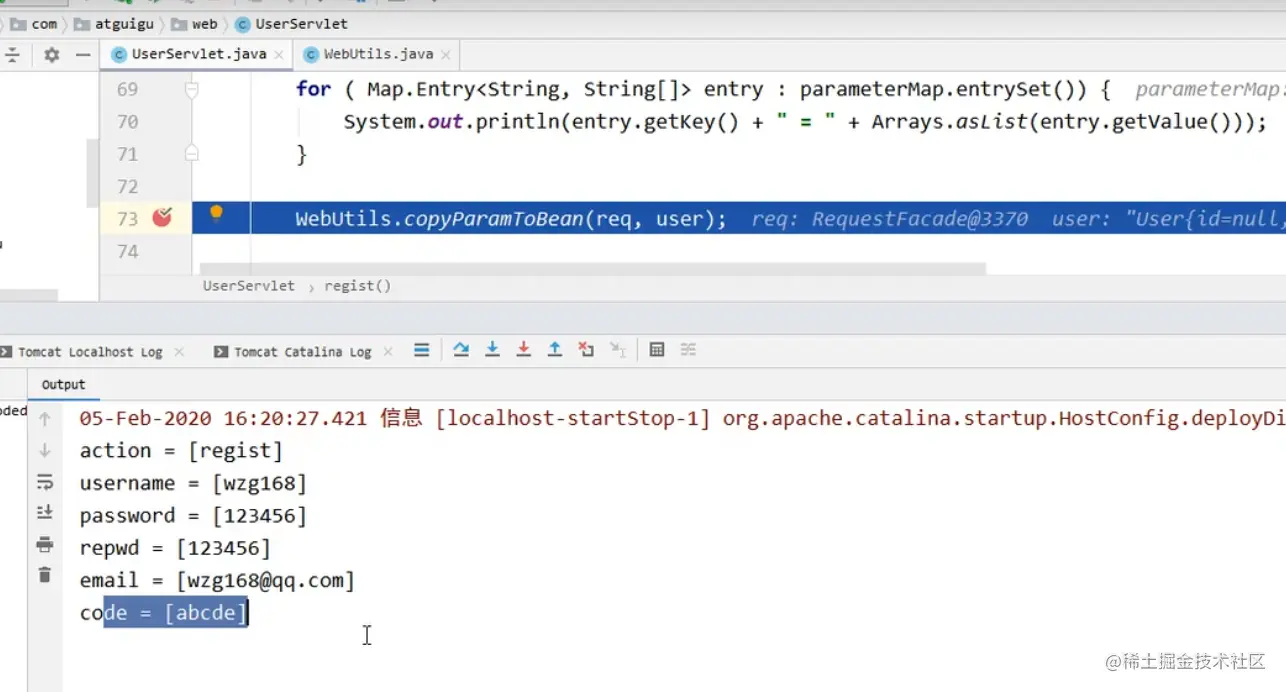The width and height of the screenshot is (1286, 692).
Task: Click the 'username = [wzg168]' output line
Action: click(x=193, y=483)
